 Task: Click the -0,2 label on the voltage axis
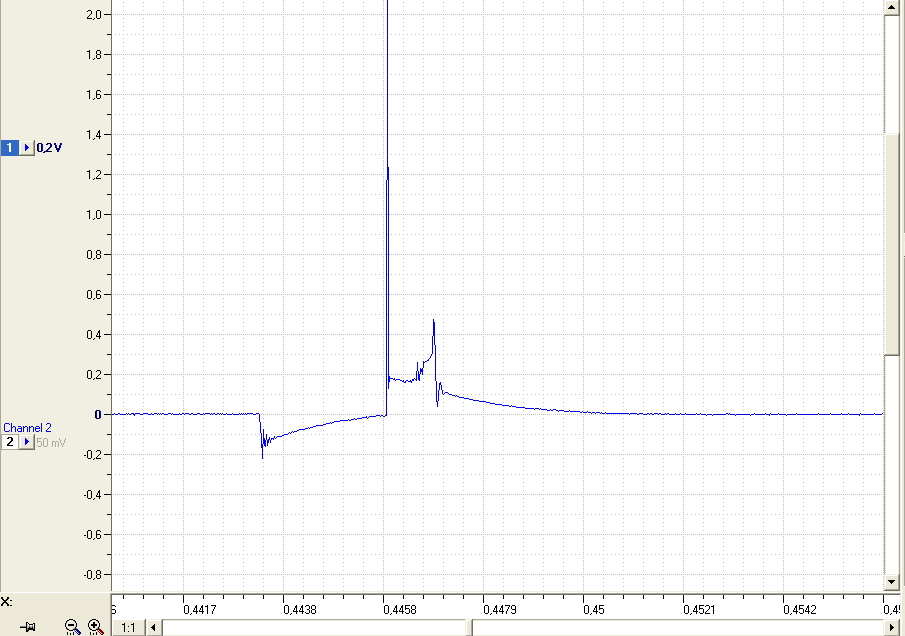click(x=92, y=455)
